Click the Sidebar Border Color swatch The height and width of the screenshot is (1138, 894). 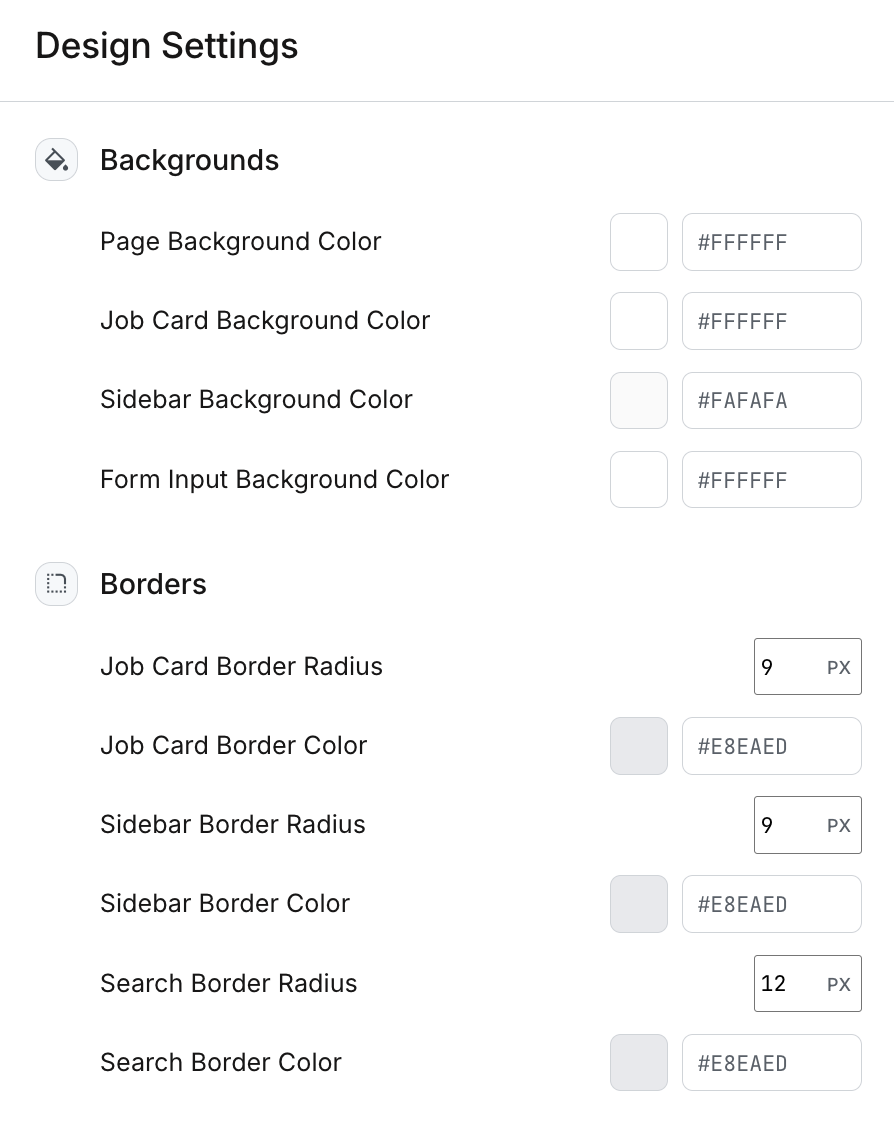tap(639, 904)
